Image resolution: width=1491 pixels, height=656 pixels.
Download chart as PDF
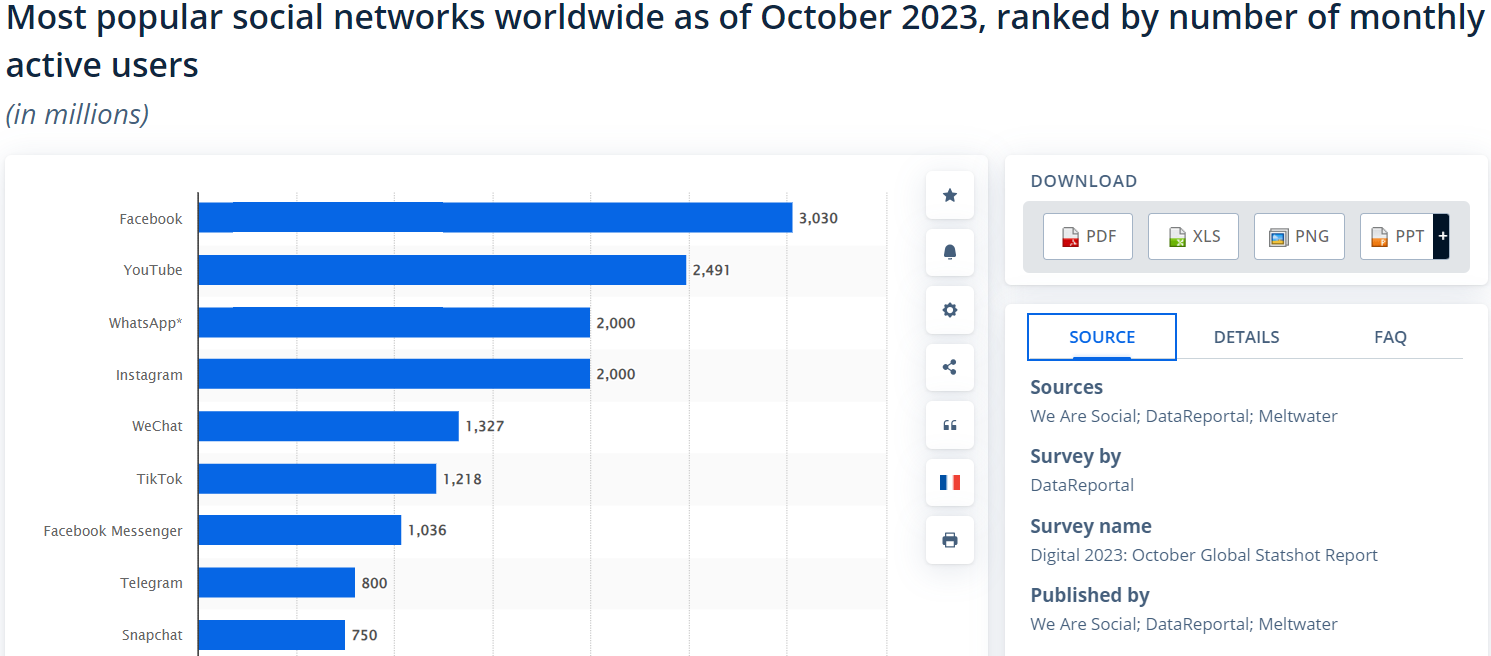tap(1088, 237)
